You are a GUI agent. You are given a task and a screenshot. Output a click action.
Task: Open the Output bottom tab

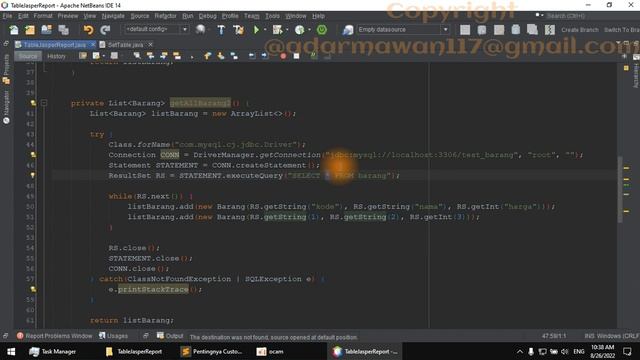(x=170, y=336)
